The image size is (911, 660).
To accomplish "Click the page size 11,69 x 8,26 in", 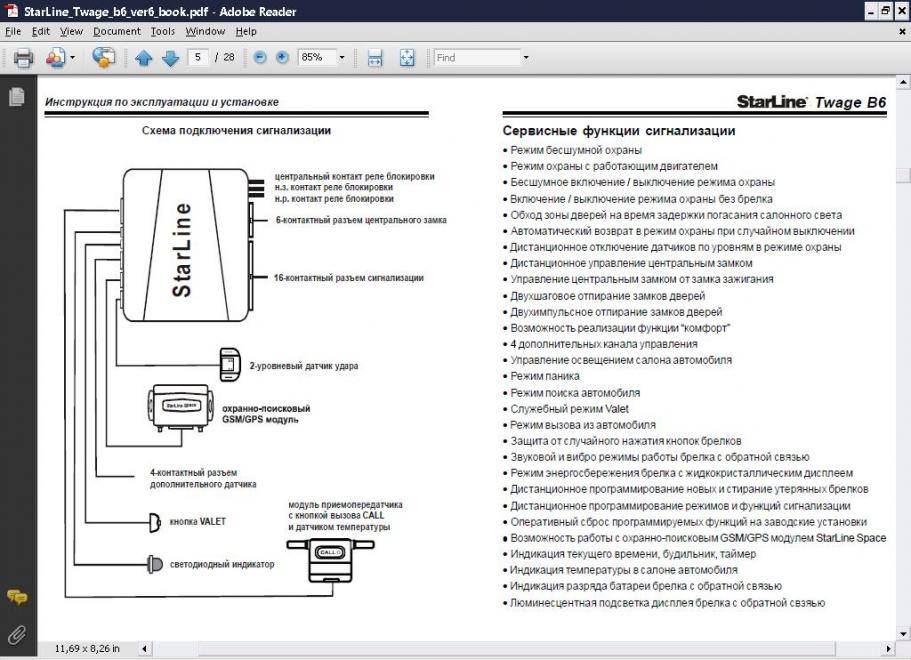I will pos(87,648).
